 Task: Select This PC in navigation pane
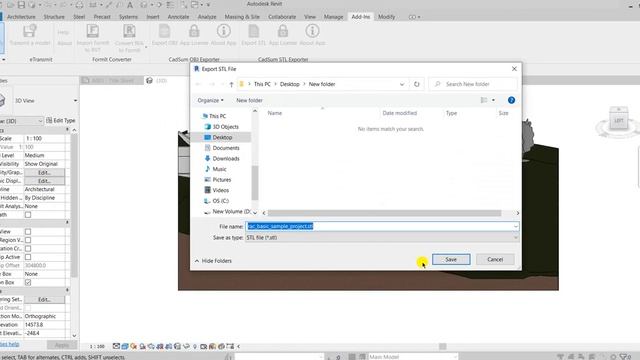tap(214, 116)
